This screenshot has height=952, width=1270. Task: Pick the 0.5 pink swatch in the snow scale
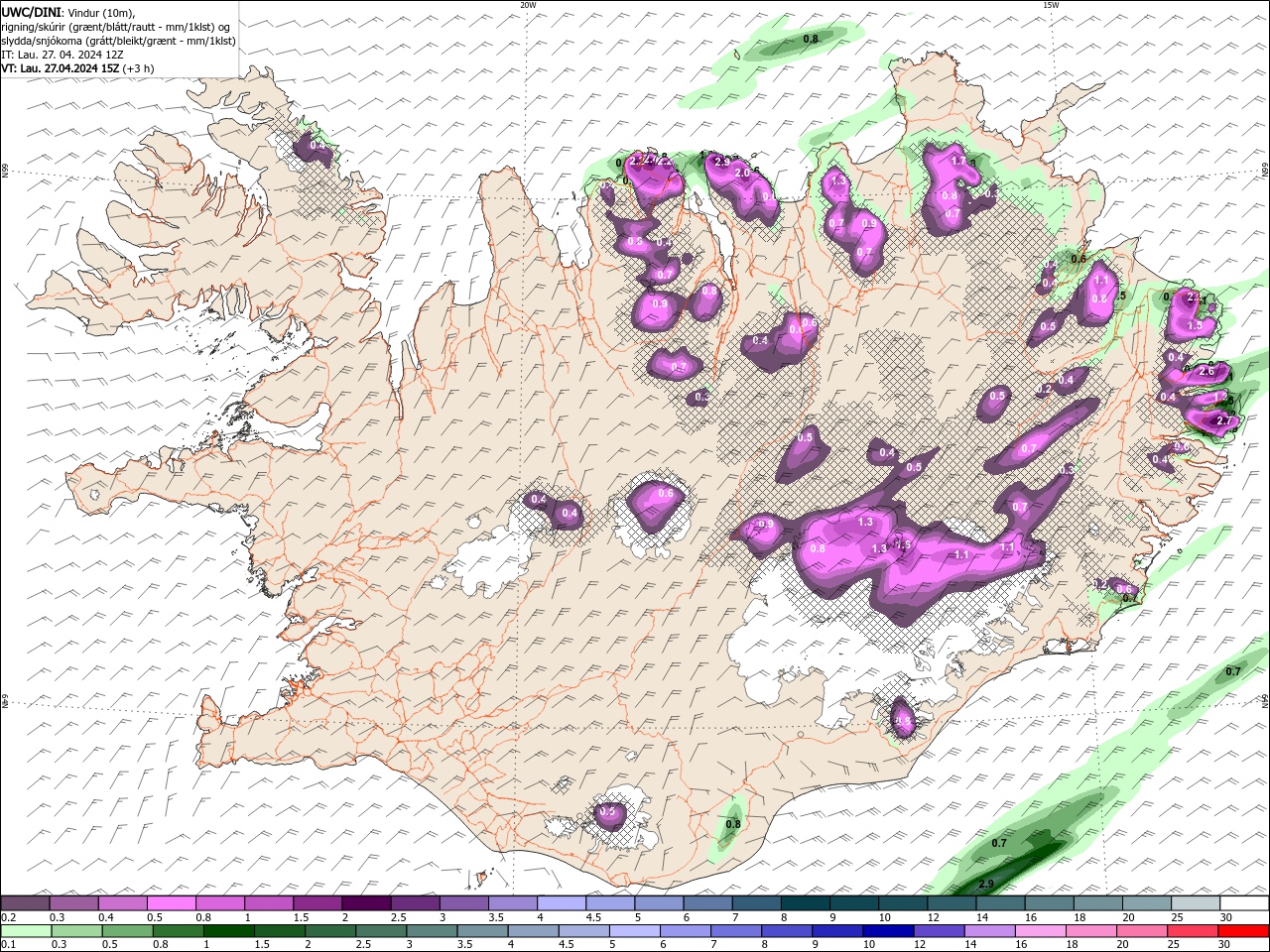coord(171,903)
